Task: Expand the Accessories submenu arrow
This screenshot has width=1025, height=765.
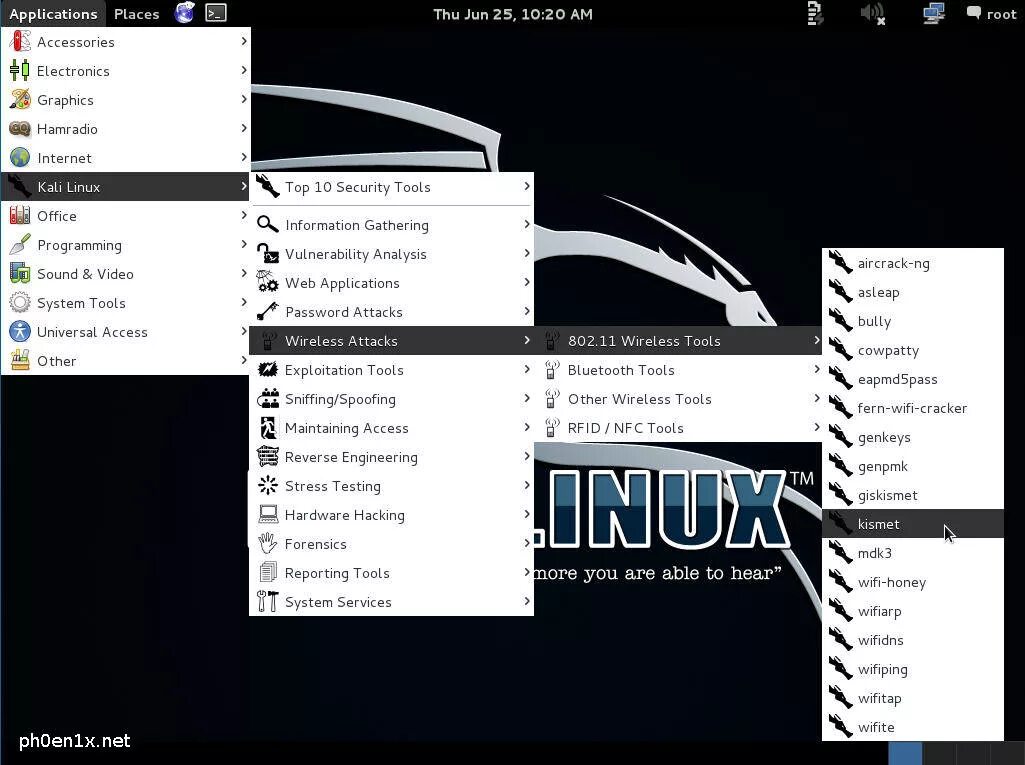Action: 243,41
